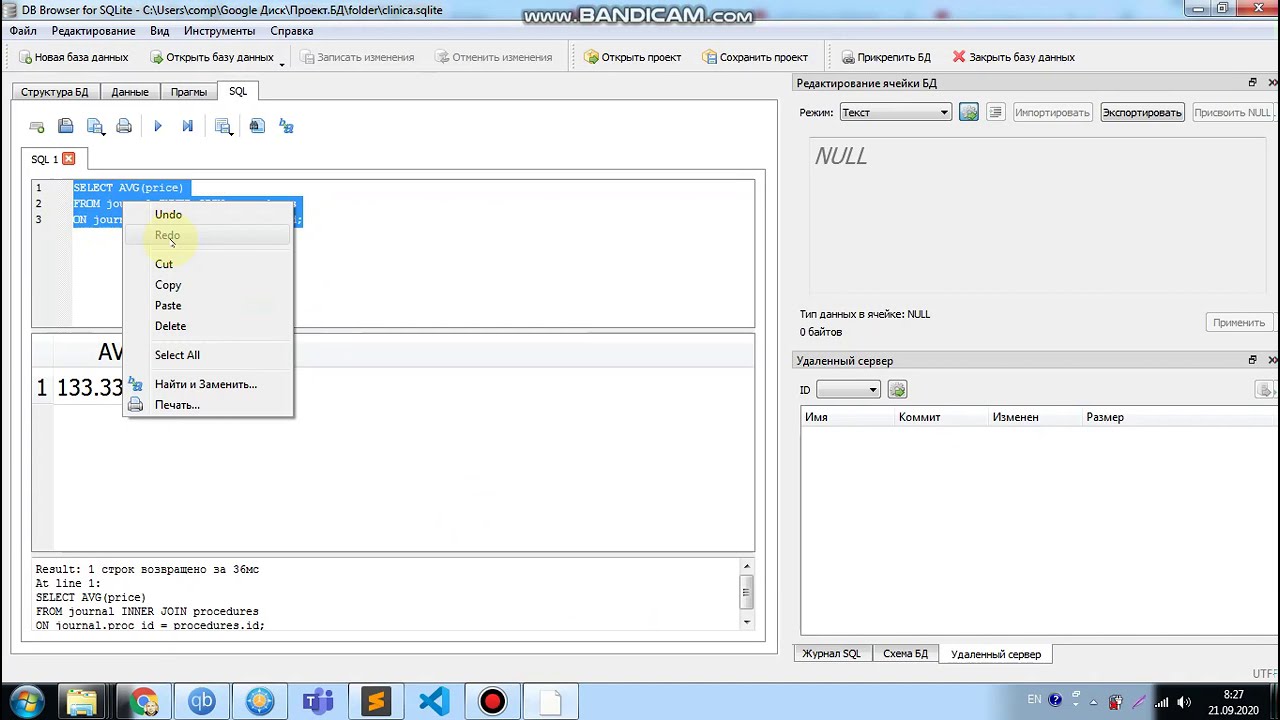Choose Undo from the context menu

(x=208, y=214)
